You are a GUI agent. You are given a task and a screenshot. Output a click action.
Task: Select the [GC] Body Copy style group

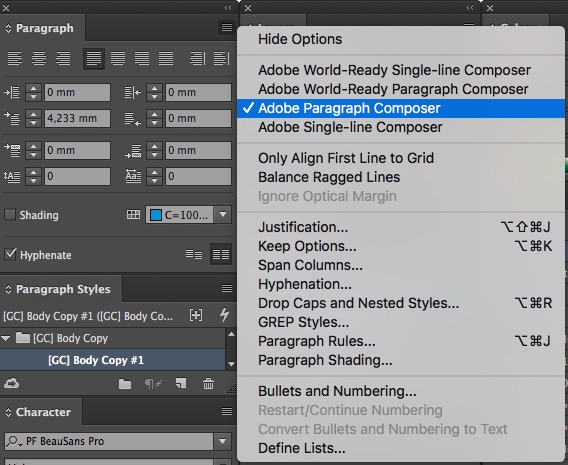112,338
